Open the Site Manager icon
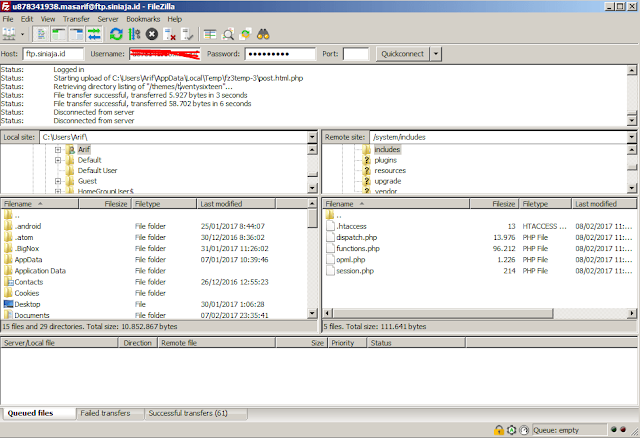The height and width of the screenshot is (438, 640). (9, 34)
